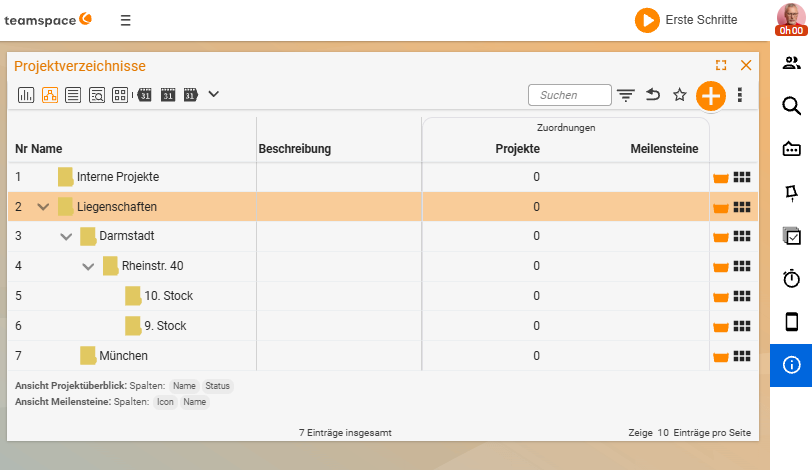Click into the Suchen search field
The width and height of the screenshot is (812, 470).
point(570,95)
